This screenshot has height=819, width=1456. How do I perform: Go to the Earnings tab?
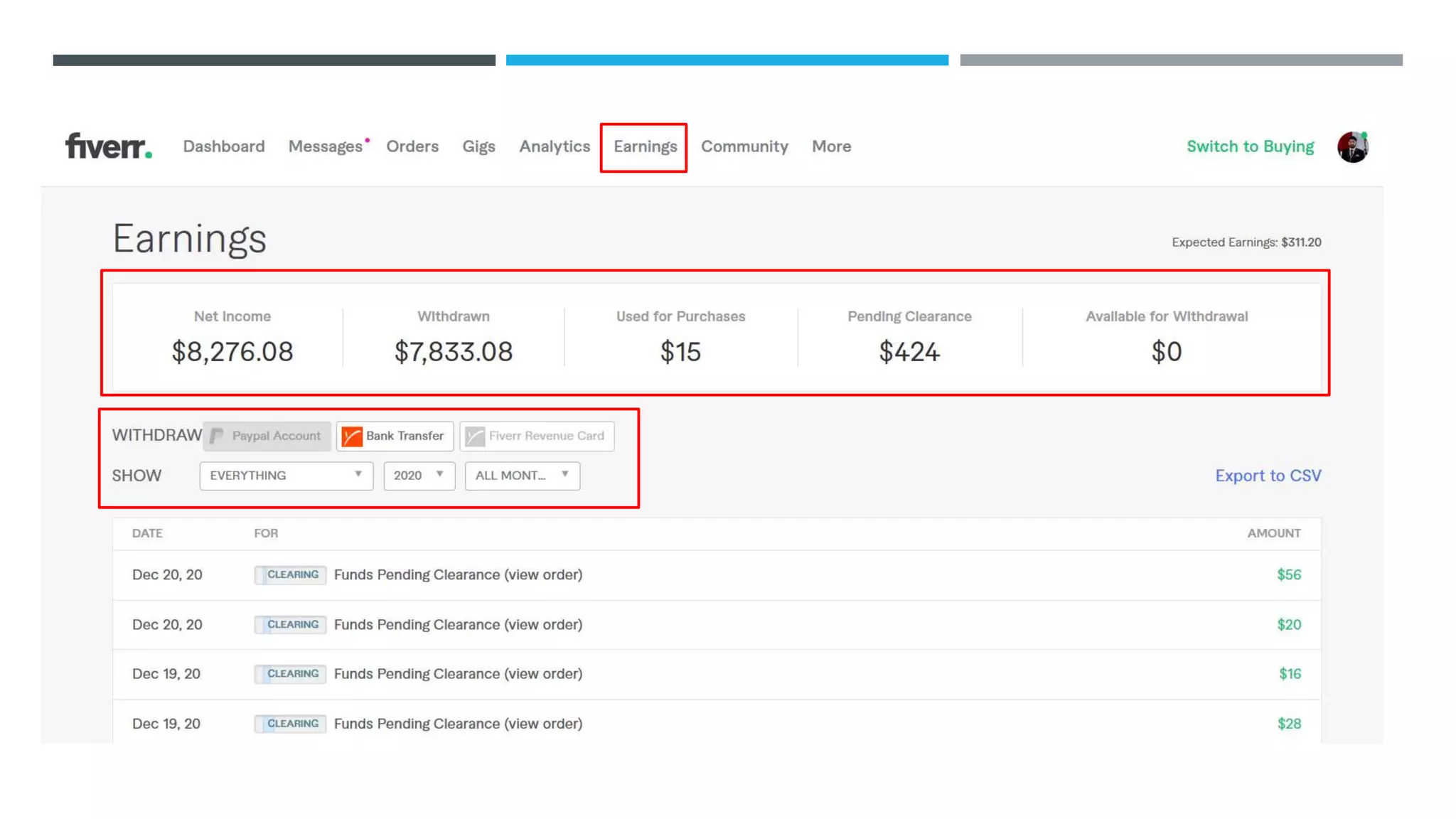[x=645, y=146]
